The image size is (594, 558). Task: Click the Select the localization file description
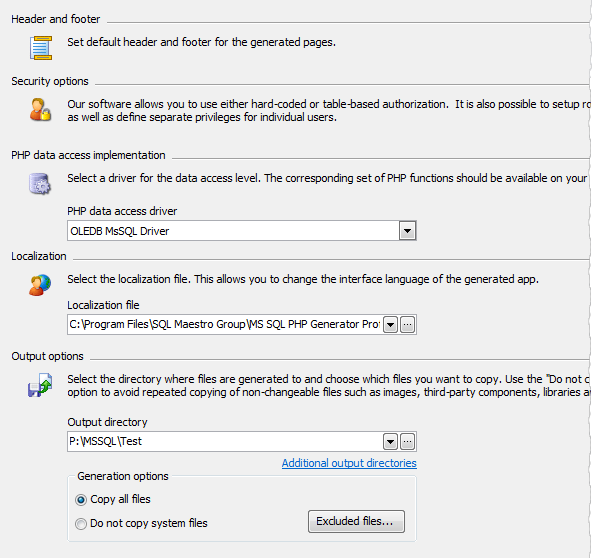[x=303, y=279]
